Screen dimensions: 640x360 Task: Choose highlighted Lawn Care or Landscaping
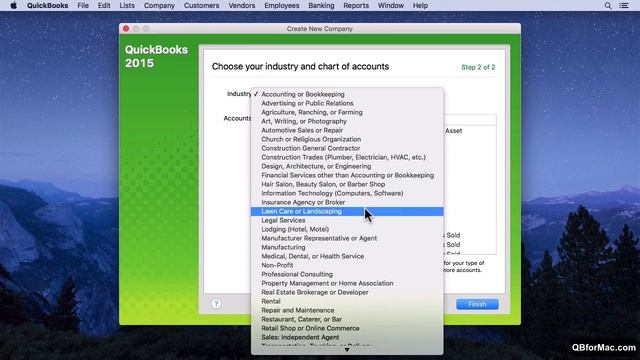coord(347,211)
